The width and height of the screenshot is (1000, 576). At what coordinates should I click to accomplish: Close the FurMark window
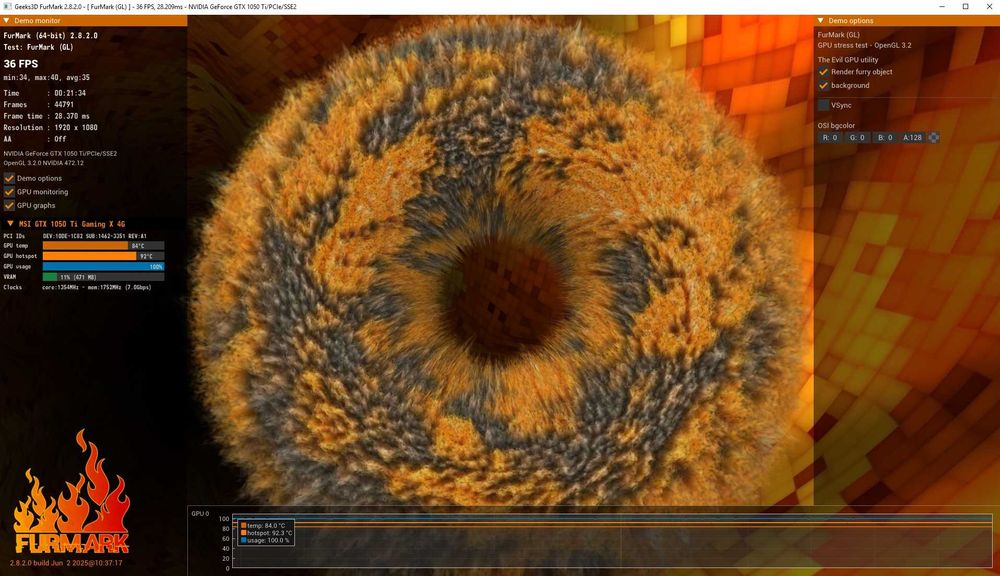tap(988, 6)
